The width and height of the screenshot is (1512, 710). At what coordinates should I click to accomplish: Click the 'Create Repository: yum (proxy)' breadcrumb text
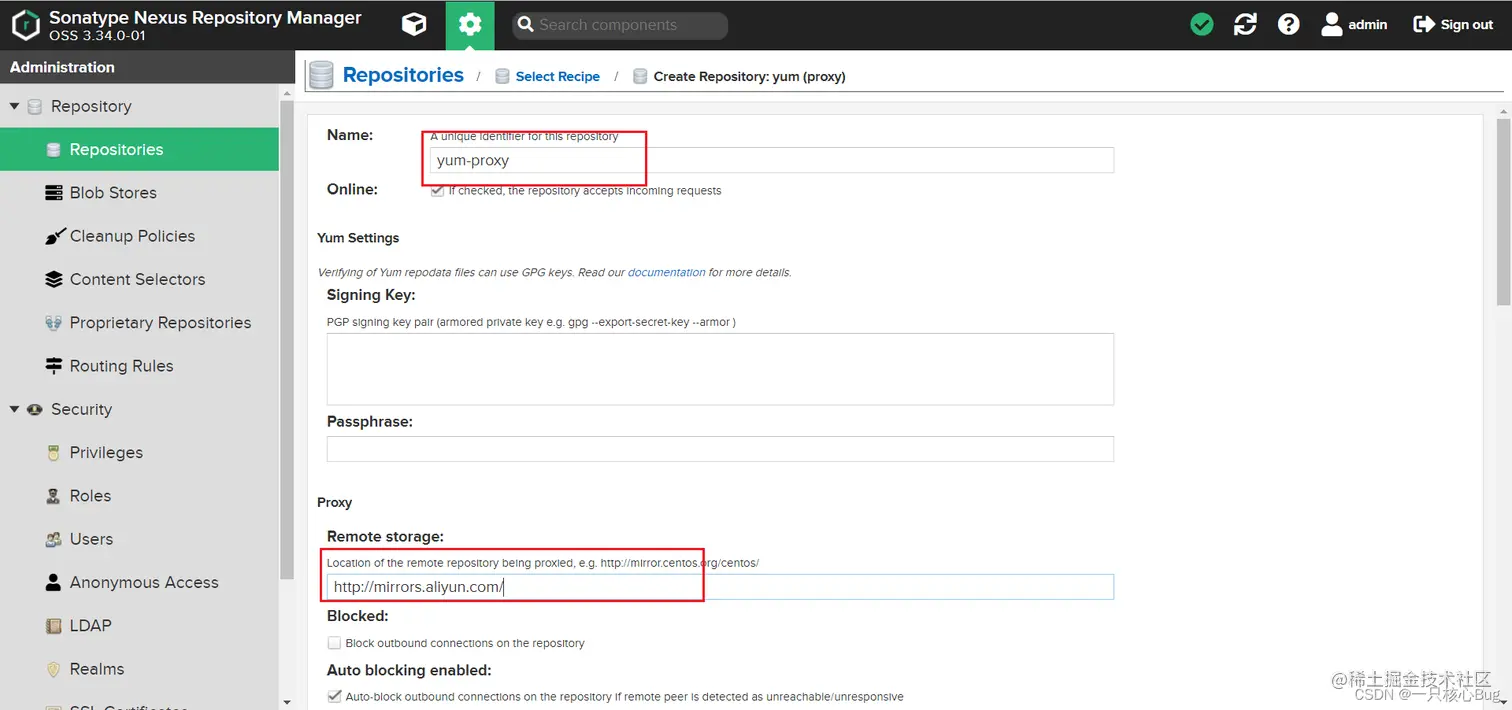tap(750, 76)
